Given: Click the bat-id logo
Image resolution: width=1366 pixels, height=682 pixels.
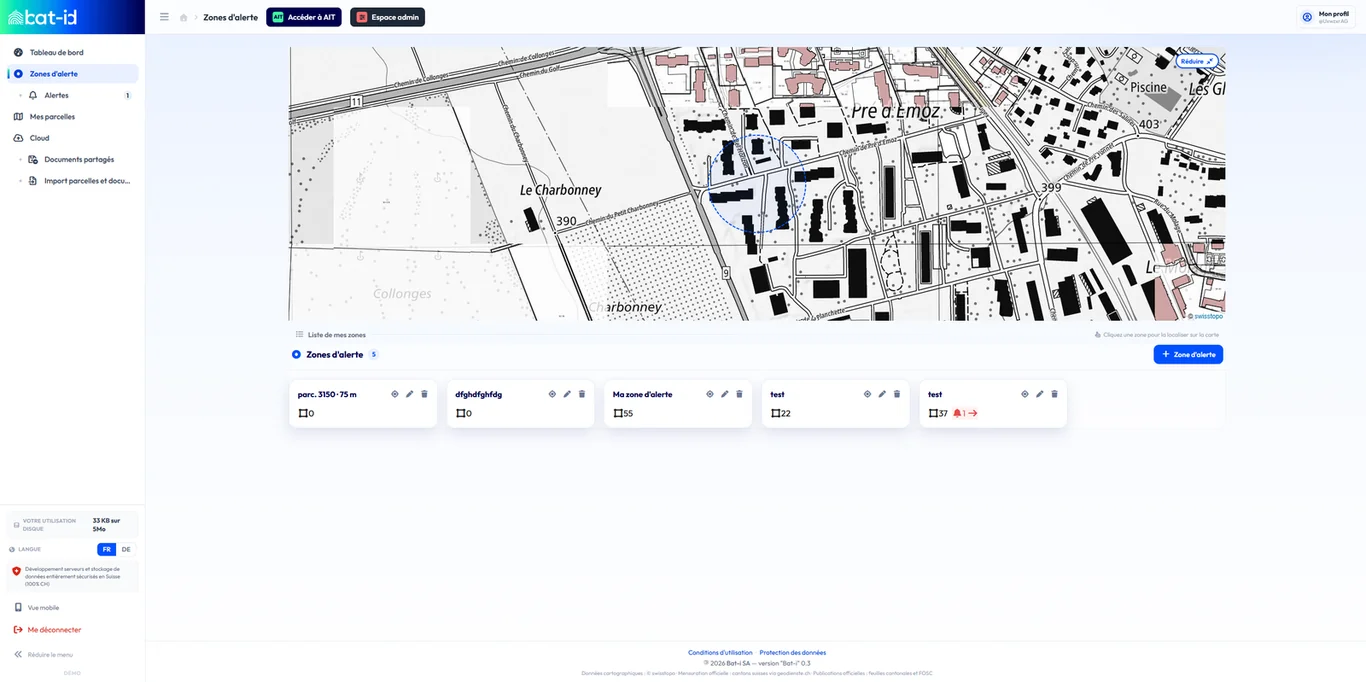Looking at the screenshot, I should (42, 17).
